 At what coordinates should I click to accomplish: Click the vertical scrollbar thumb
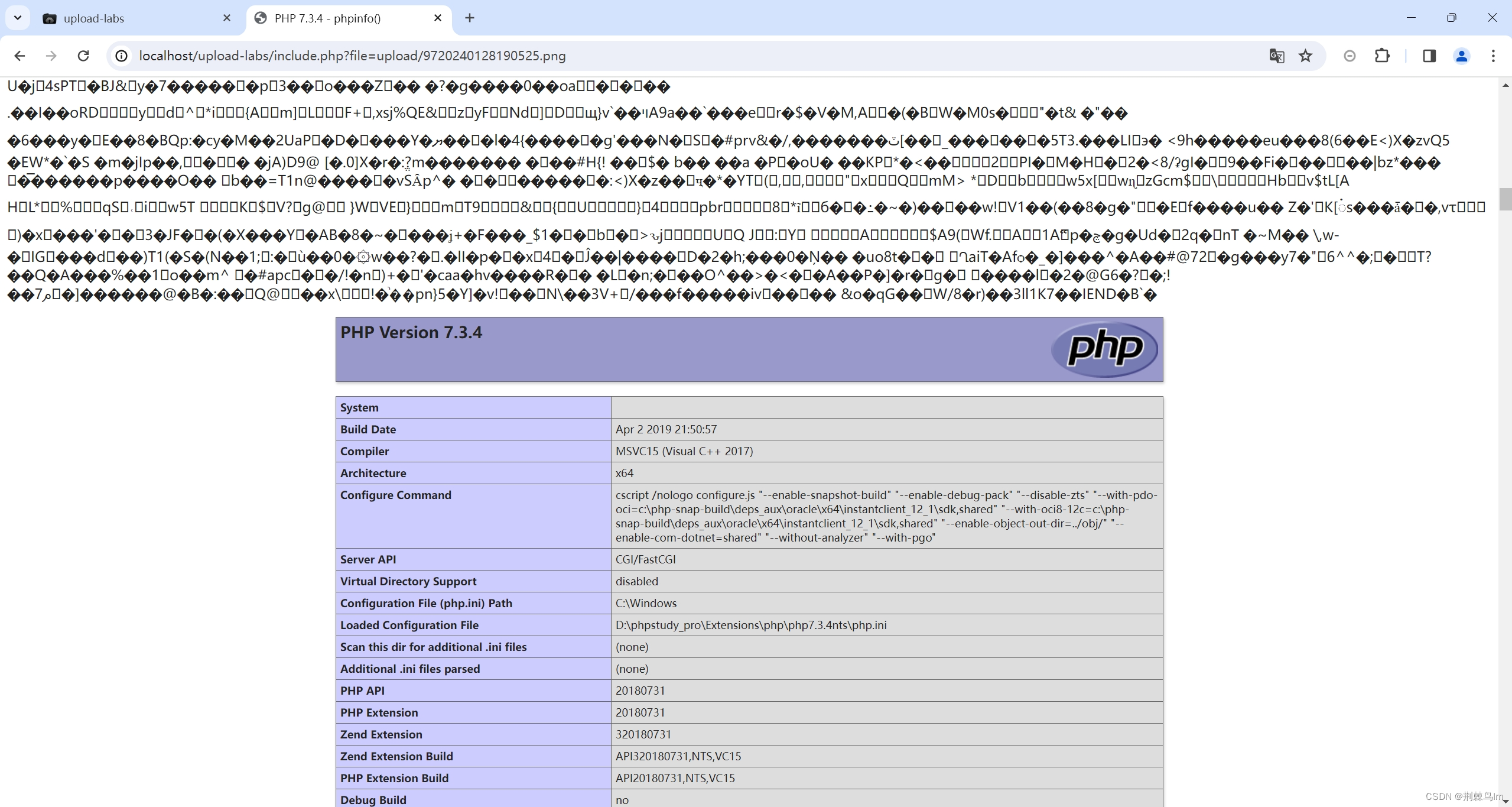(1505, 199)
